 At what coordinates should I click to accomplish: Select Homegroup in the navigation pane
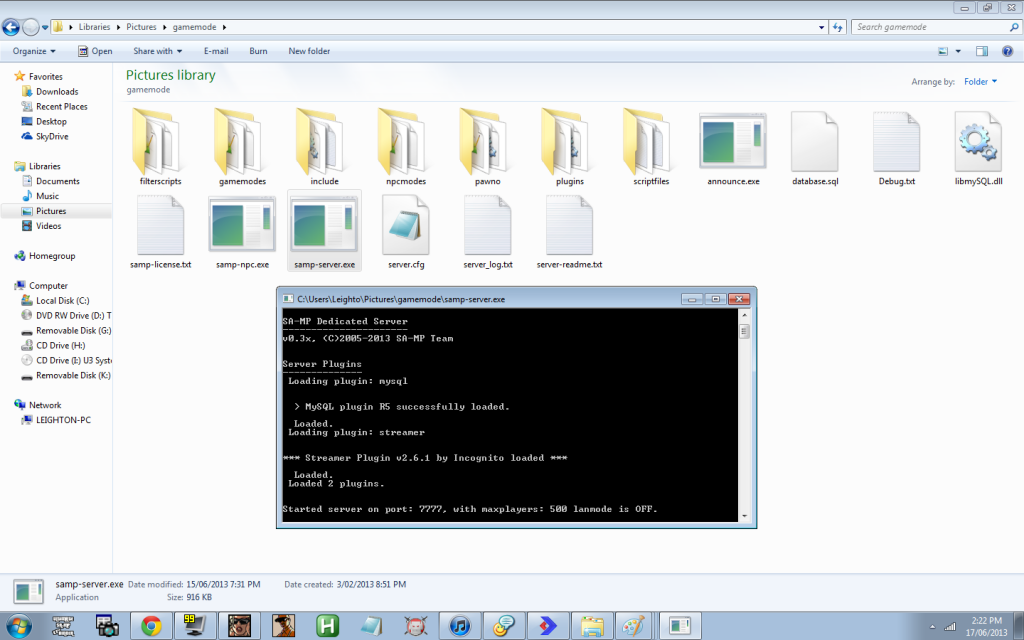pyautogui.click(x=52, y=256)
